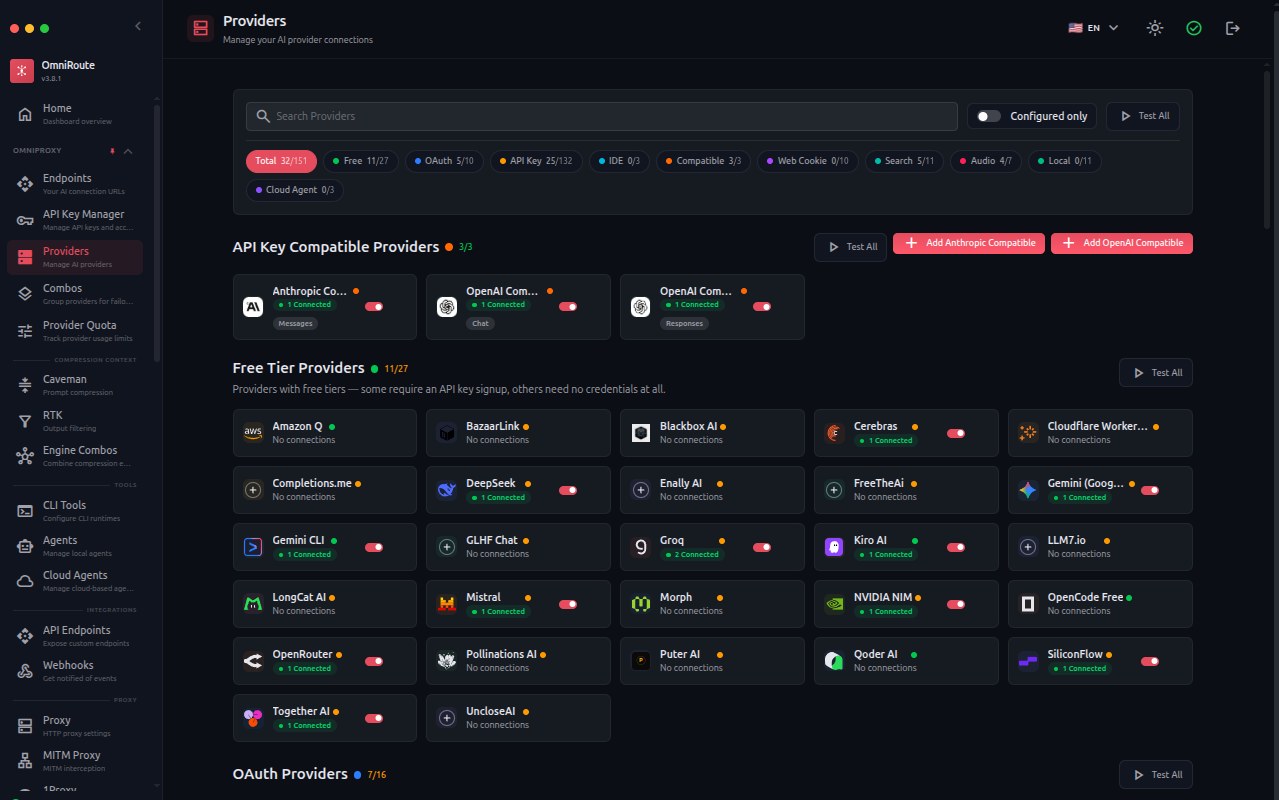The height and width of the screenshot is (800, 1279).
Task: Filter by OAuth 5/10 providers
Action: (x=445, y=160)
